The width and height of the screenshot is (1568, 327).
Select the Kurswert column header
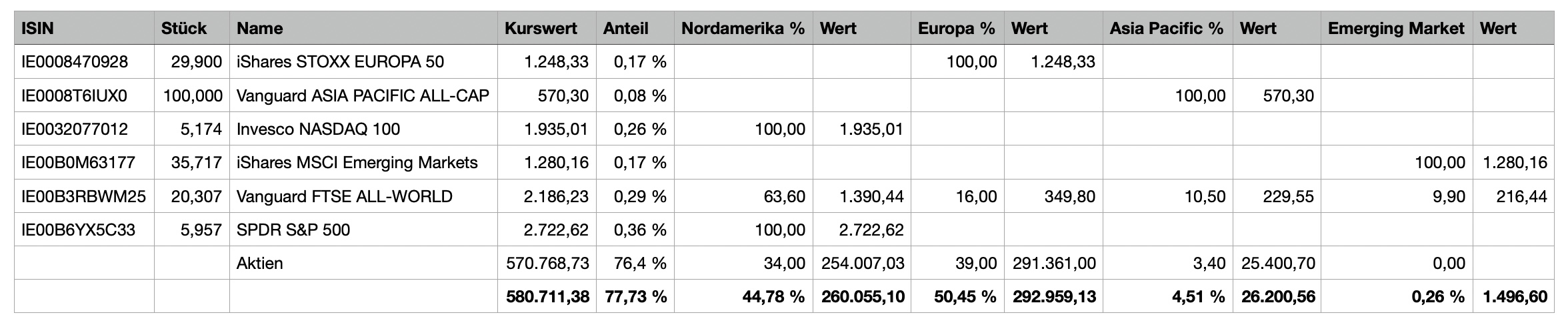[540, 29]
